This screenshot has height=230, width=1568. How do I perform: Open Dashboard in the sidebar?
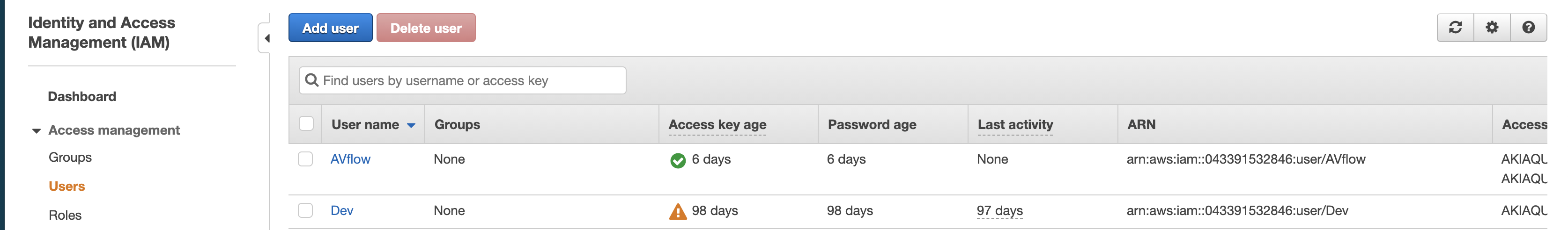point(81,96)
